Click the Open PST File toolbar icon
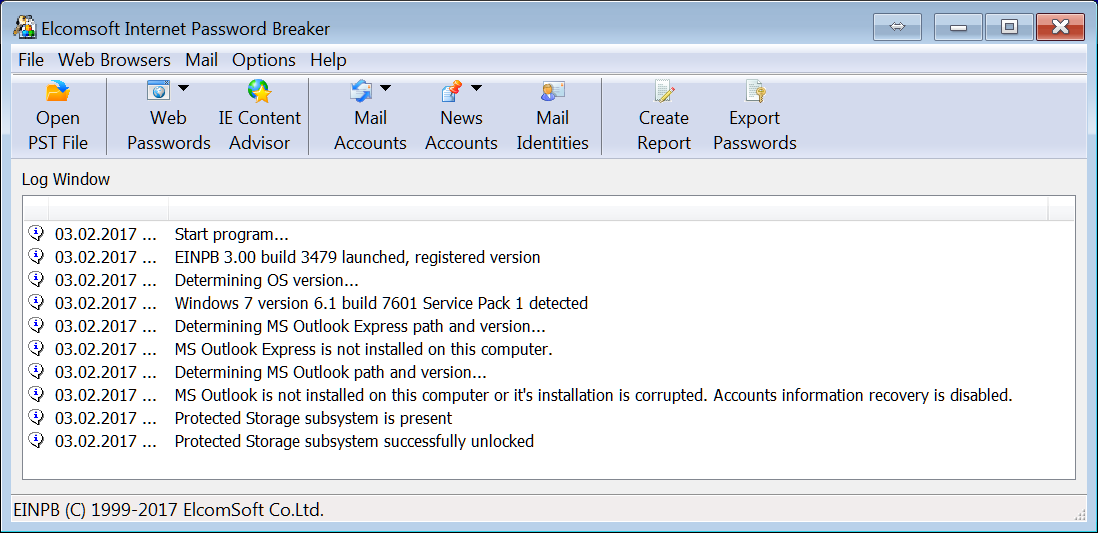This screenshot has width=1098, height=533. tap(57, 93)
